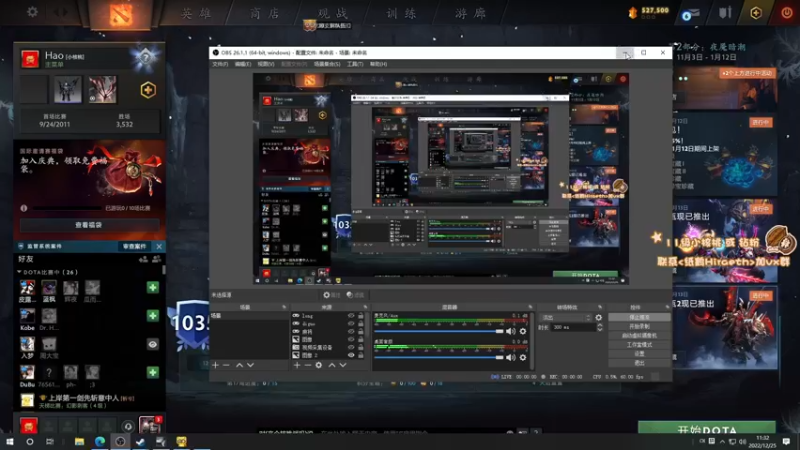Open the friends list scrollbar
The height and width of the screenshot is (450, 800).
point(164,269)
